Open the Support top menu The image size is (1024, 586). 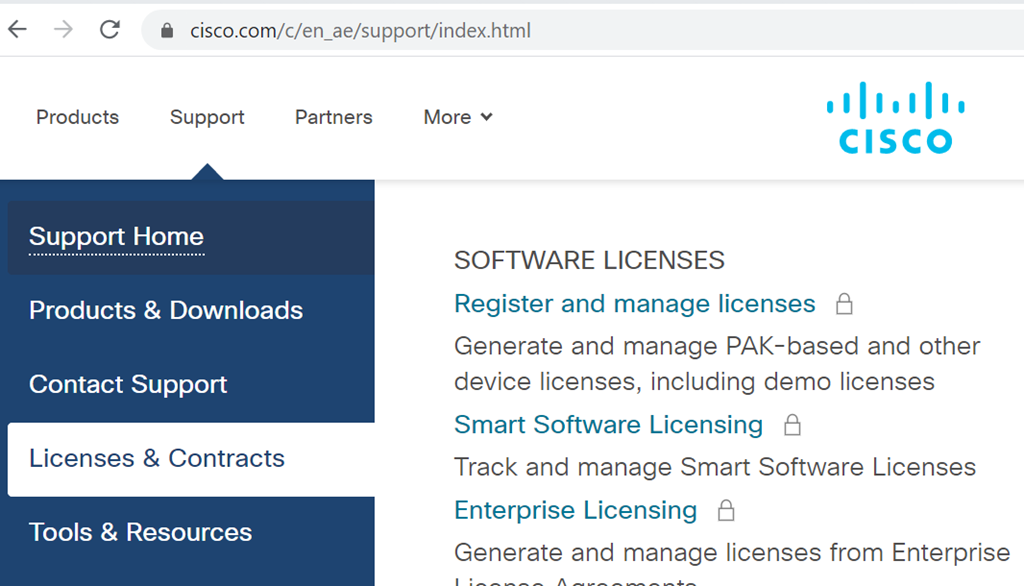point(207,117)
